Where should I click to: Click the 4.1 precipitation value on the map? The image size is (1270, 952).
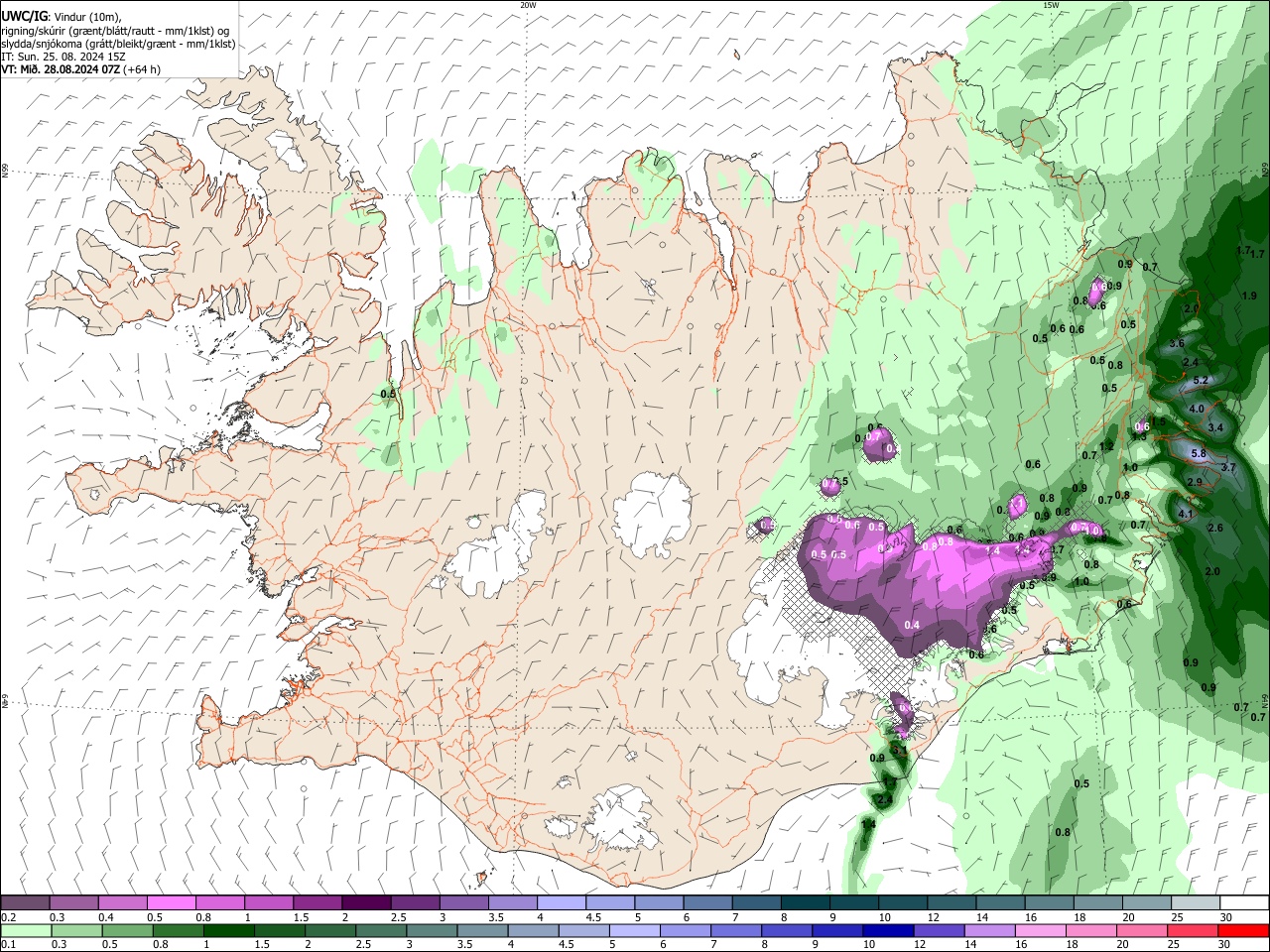coord(1186,514)
